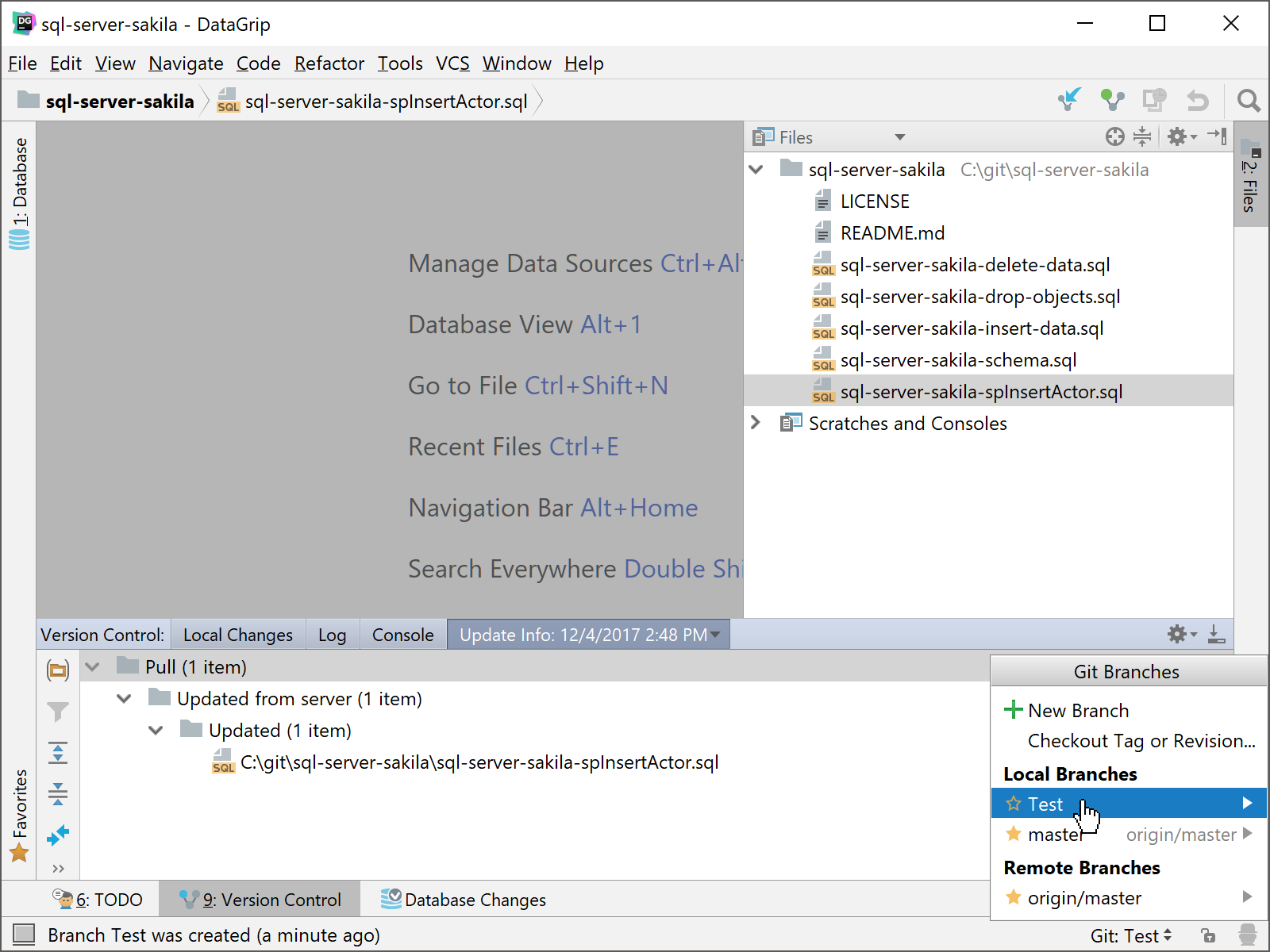Open Search Everywhere magnifier icon
The image size is (1270, 952).
point(1249,101)
